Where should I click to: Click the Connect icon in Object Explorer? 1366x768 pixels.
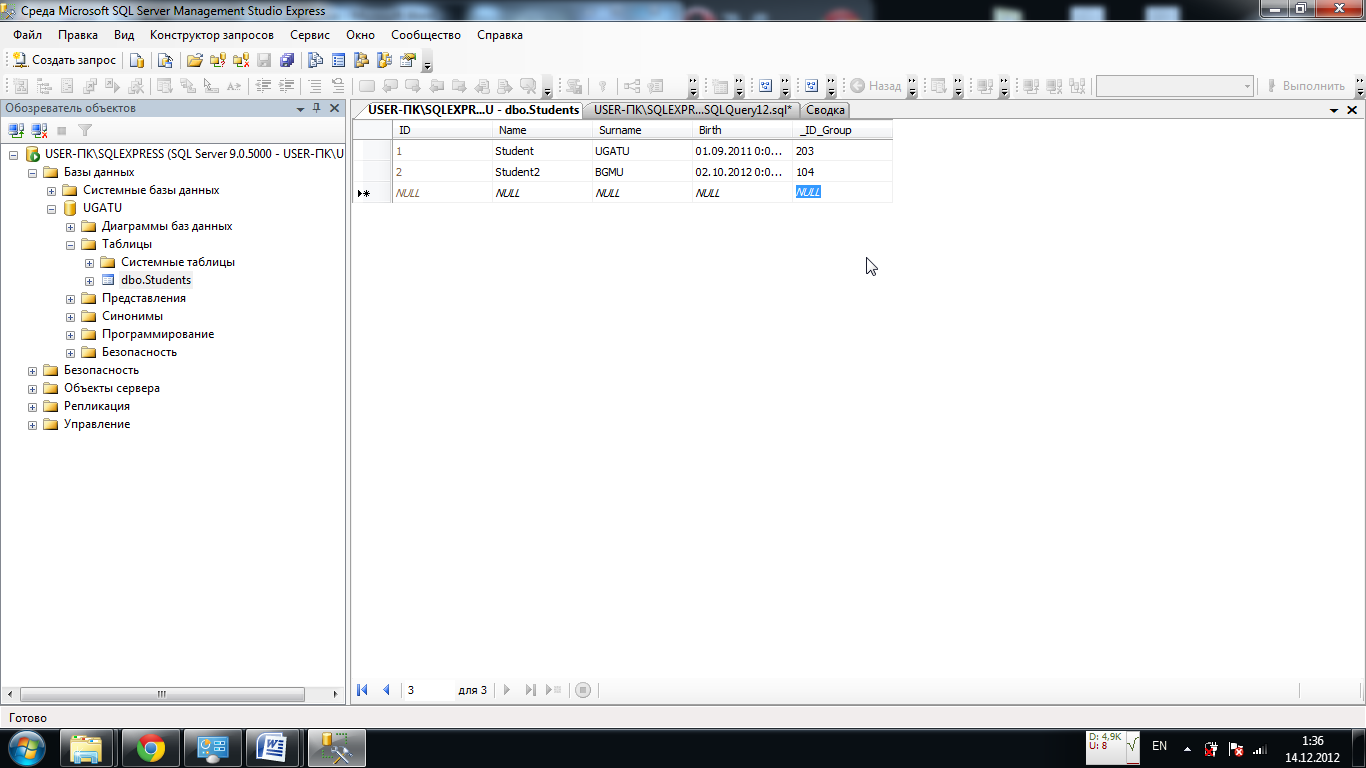pos(16,130)
